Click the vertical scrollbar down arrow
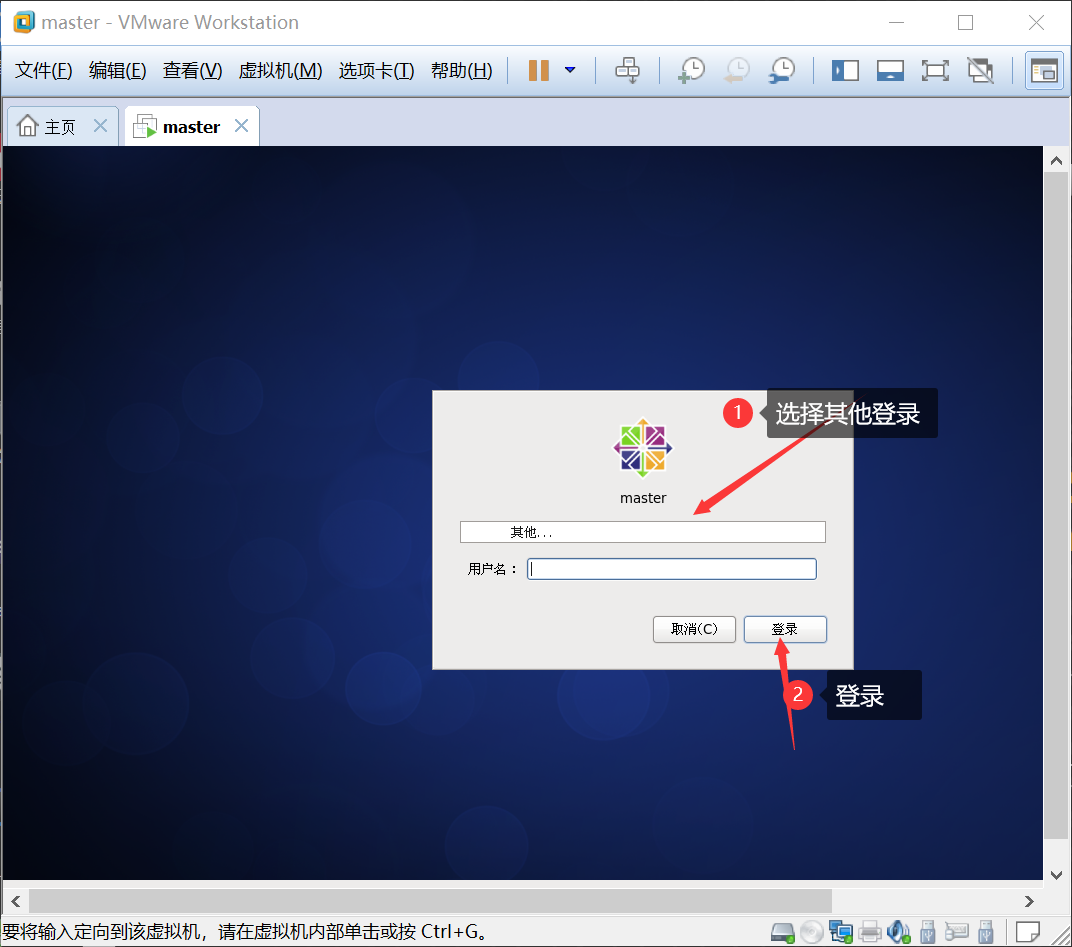 (x=1056, y=875)
